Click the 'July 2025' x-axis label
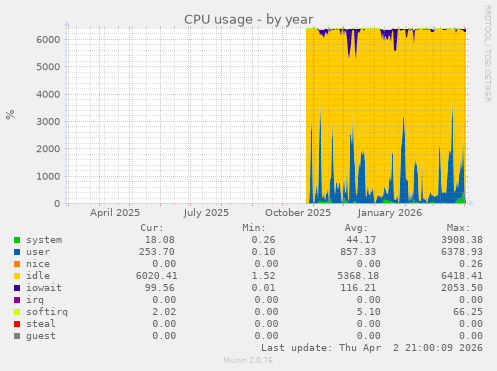 [x=206, y=213]
